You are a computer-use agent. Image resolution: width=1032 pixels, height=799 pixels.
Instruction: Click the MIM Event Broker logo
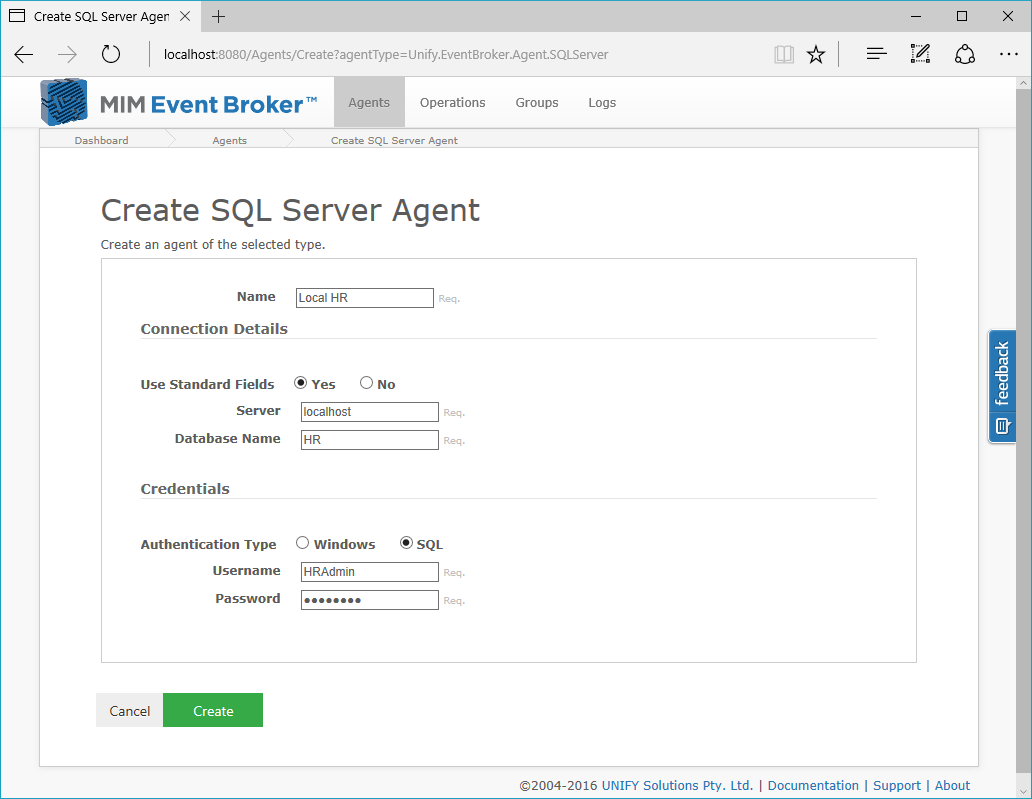(178, 103)
